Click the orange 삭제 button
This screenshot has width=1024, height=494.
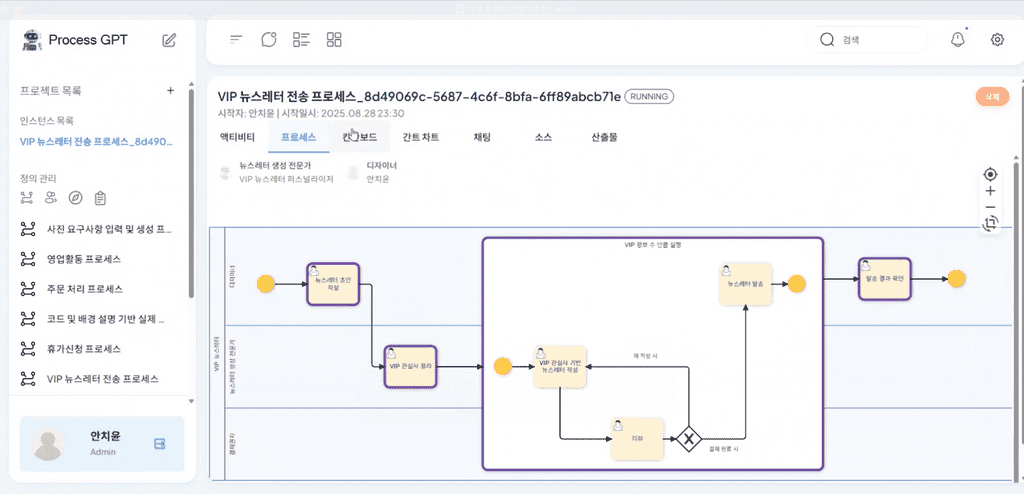992,97
